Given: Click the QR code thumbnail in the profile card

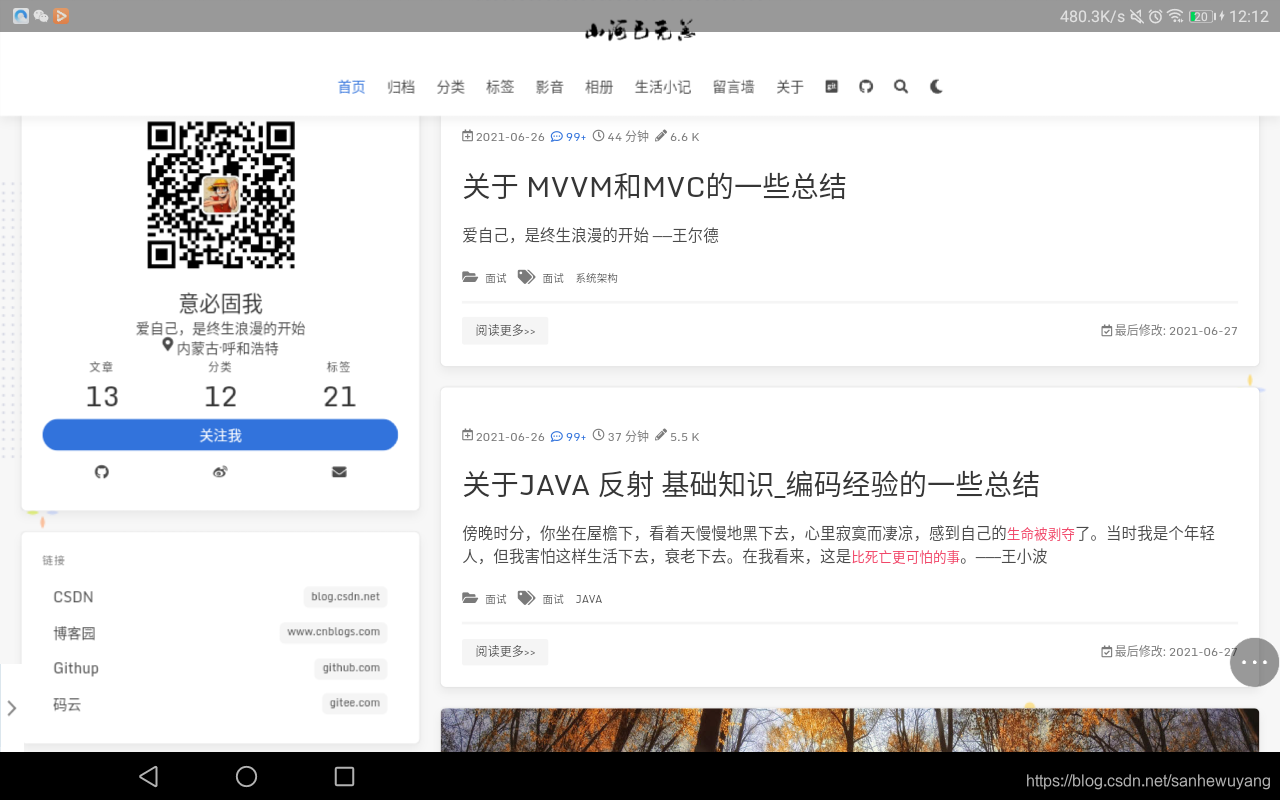Looking at the screenshot, I should coord(221,194).
